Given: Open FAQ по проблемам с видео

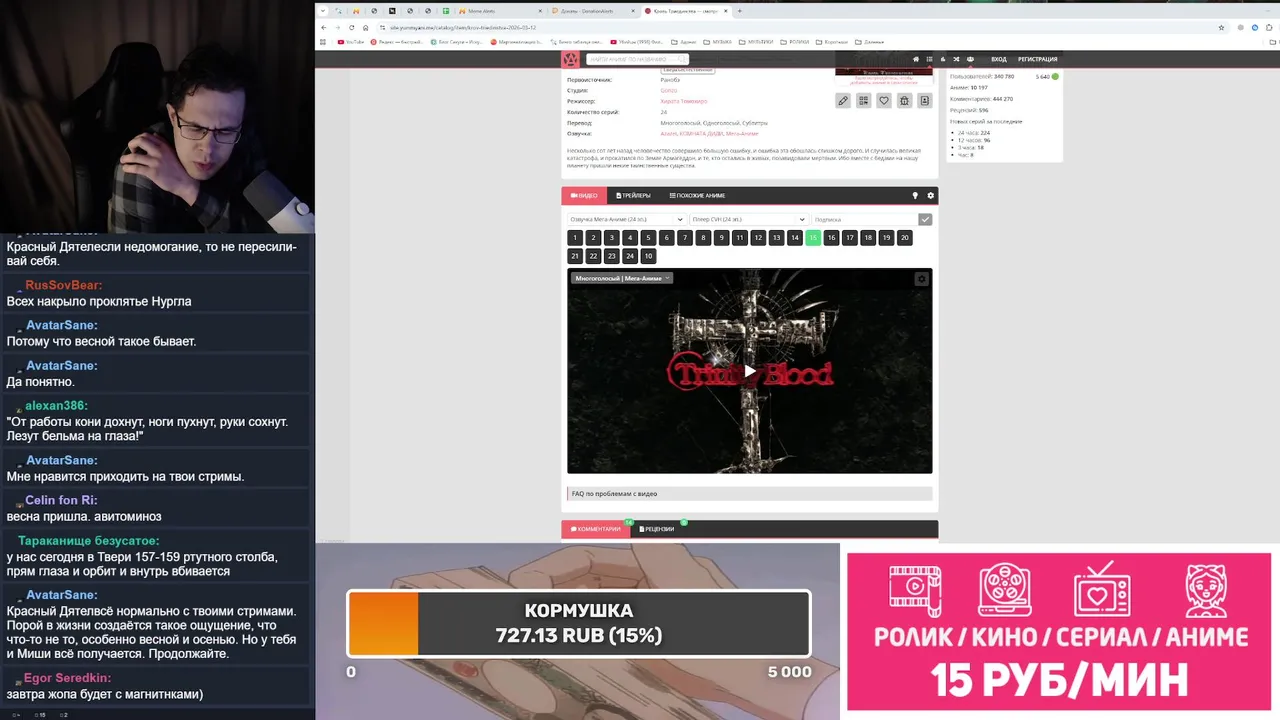Looking at the screenshot, I should click(750, 494).
